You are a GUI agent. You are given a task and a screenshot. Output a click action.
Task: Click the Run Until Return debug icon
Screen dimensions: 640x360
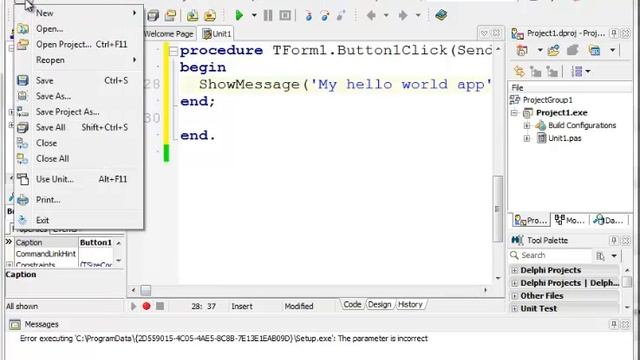(x=341, y=16)
